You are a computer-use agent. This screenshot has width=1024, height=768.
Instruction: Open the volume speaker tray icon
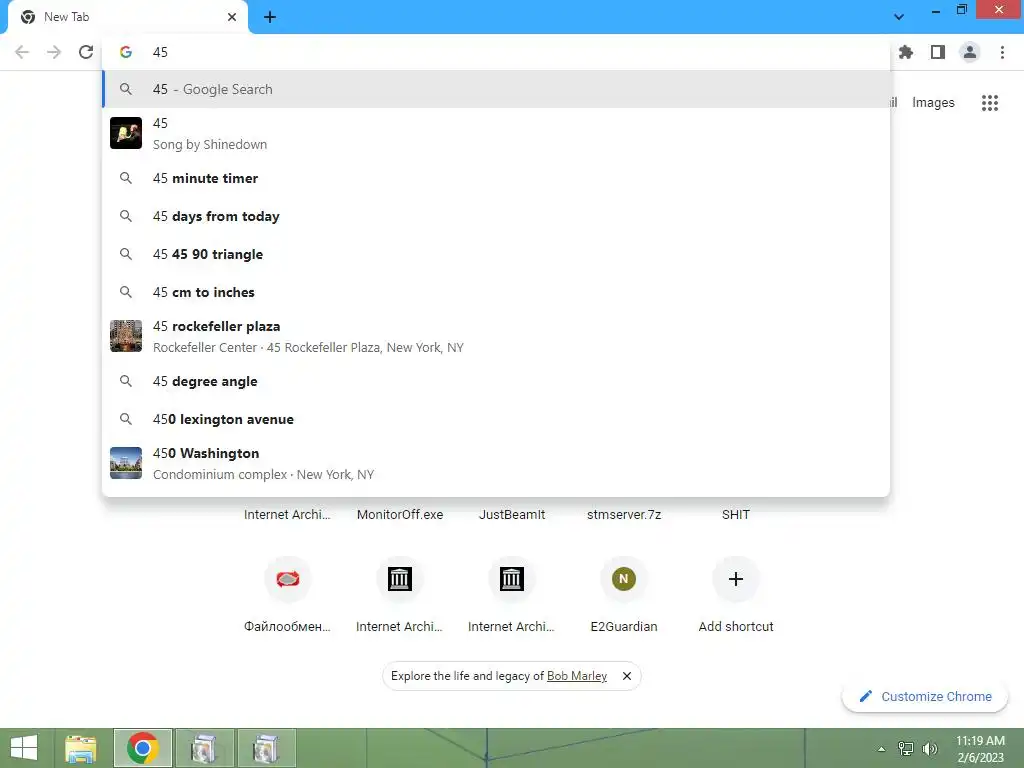[x=930, y=749]
